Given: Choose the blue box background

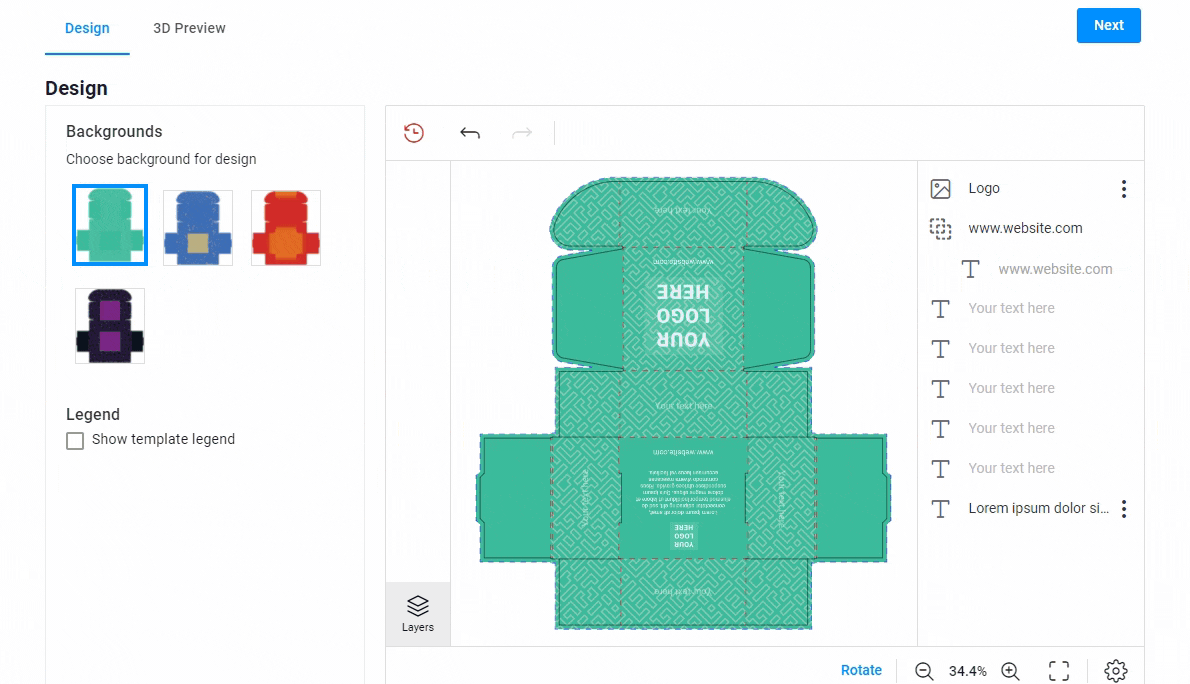Looking at the screenshot, I should 198,227.
